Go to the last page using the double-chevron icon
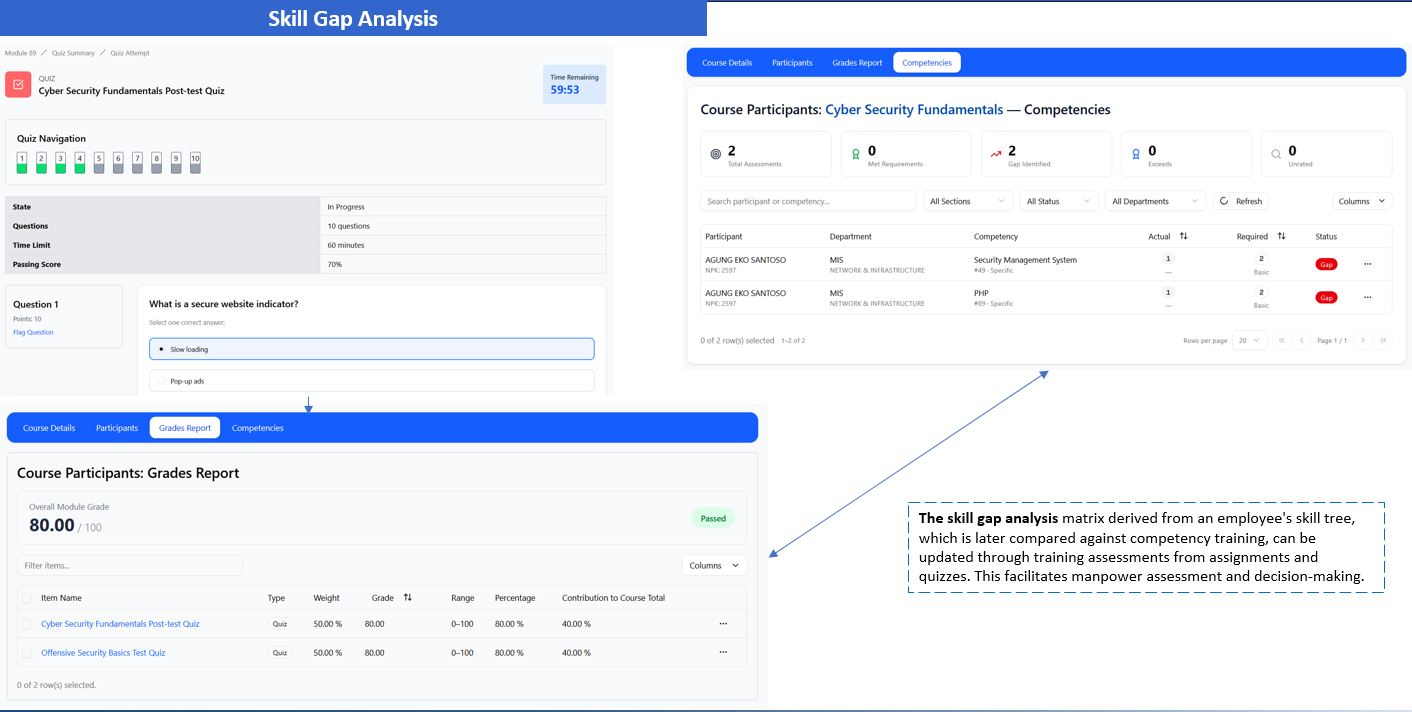The image size is (1412, 712). (x=1383, y=340)
